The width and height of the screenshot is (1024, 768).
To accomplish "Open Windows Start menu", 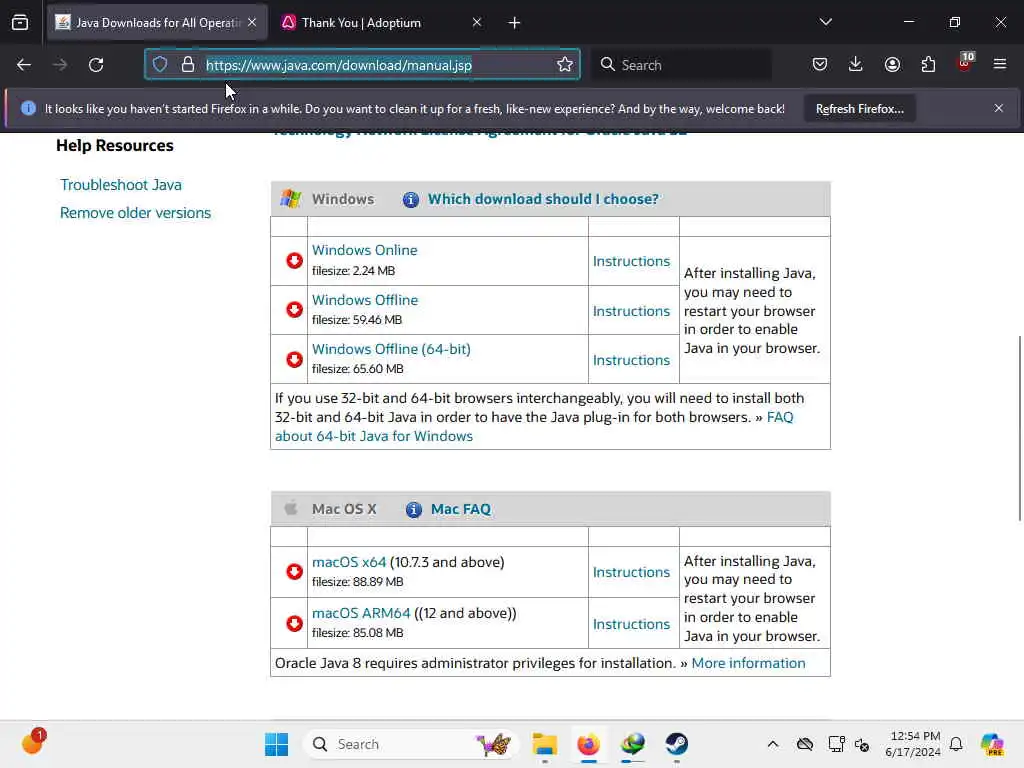I will (277, 744).
